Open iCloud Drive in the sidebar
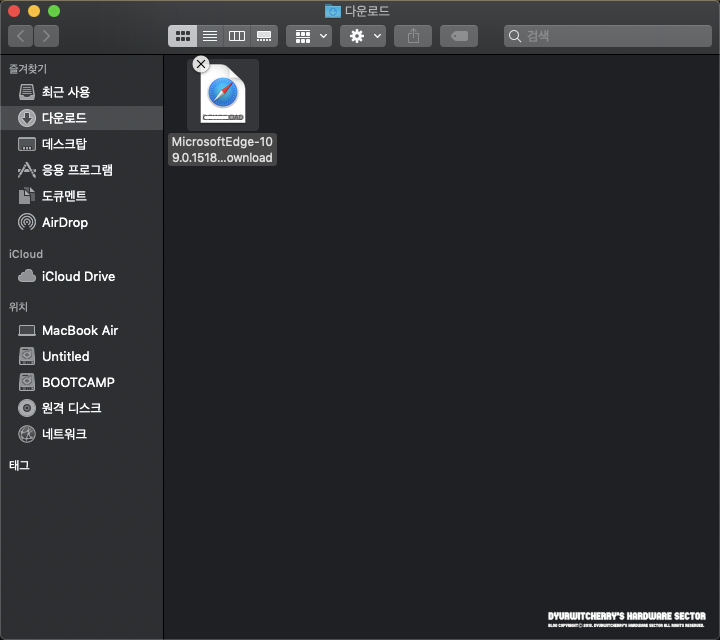The image size is (720, 640). 82,276
